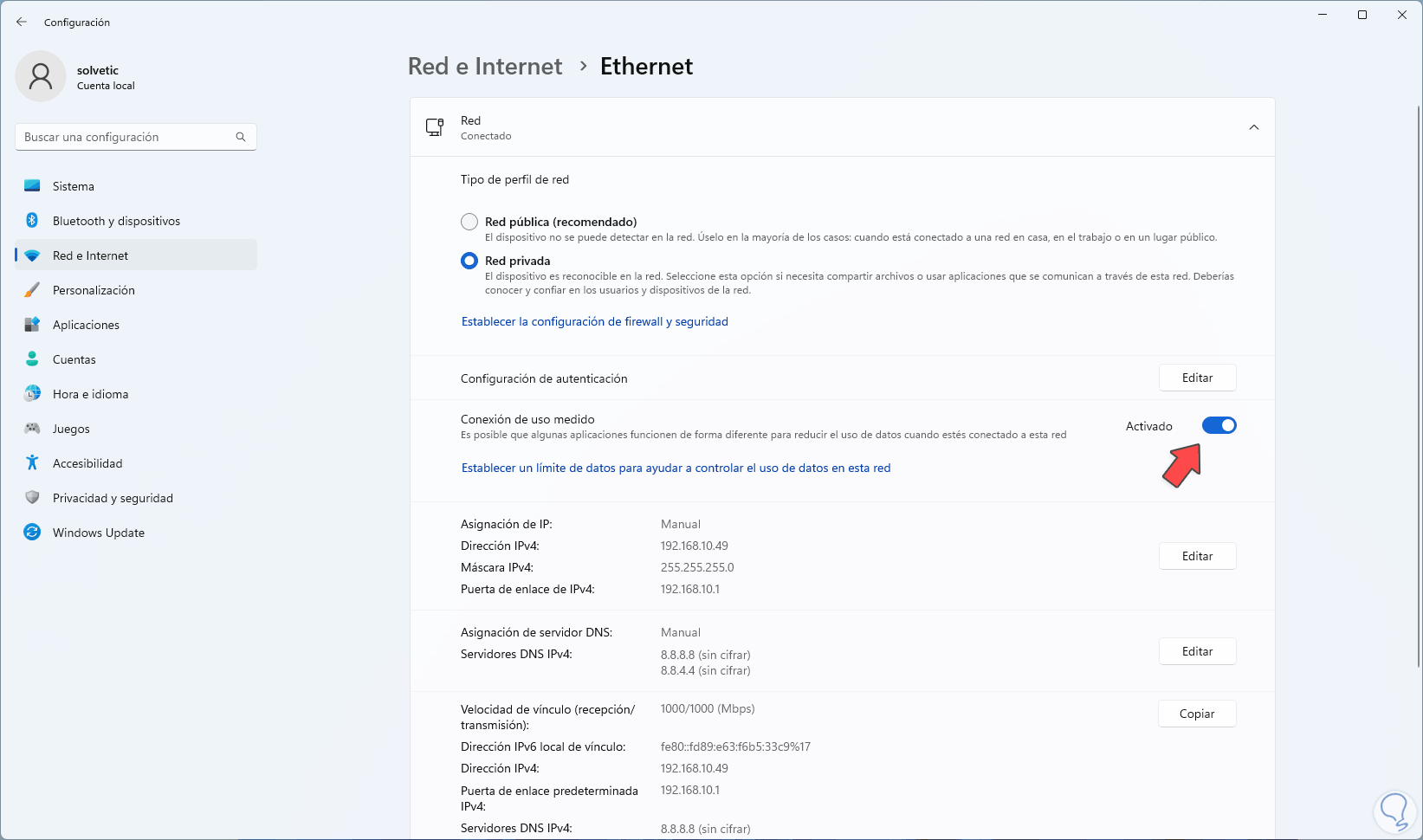Click the Windows Update sync icon
The width and height of the screenshot is (1423, 840).
tap(32, 533)
